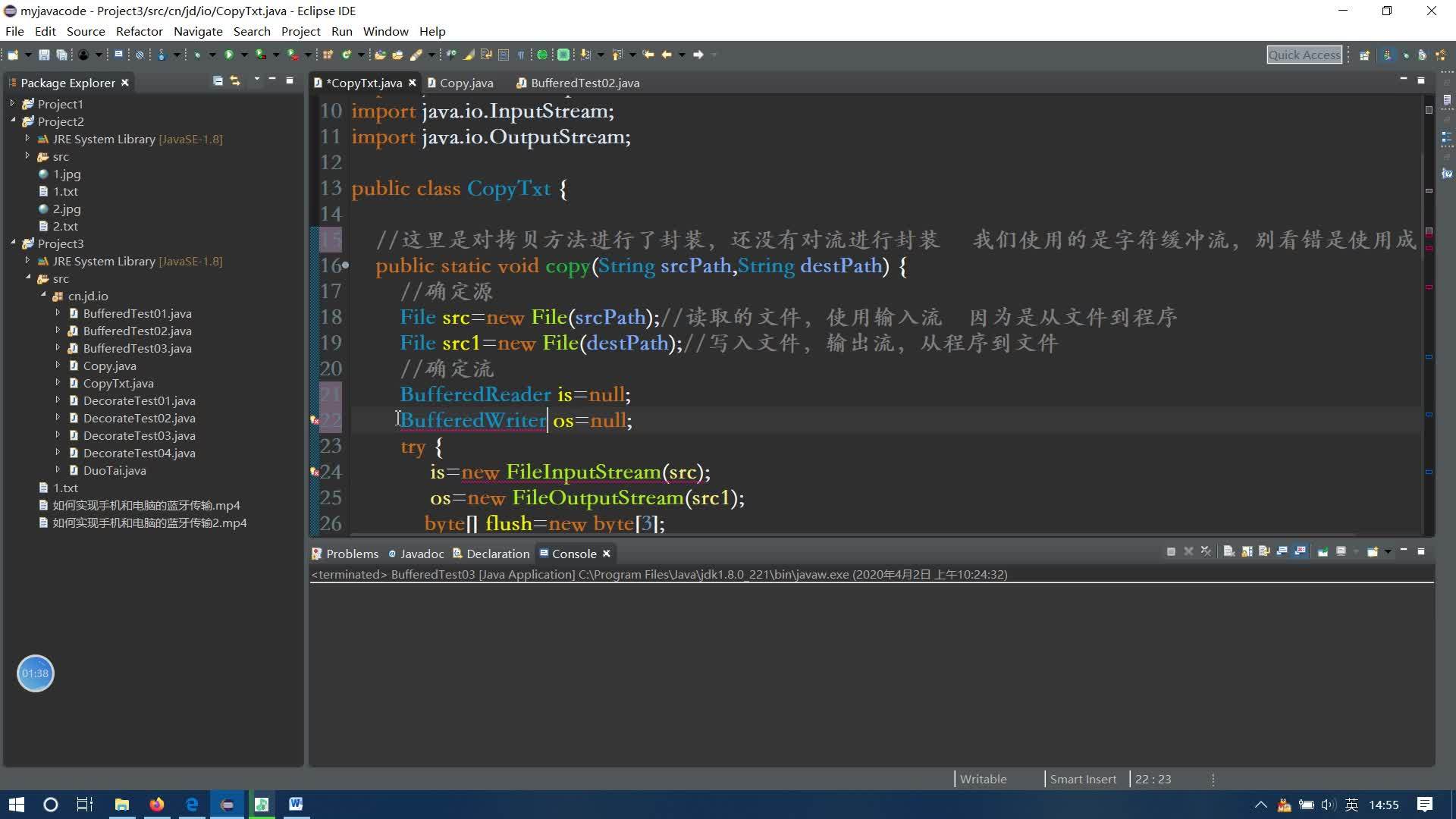This screenshot has height=819, width=1456.
Task: Open the Refactor menu
Action: pyautogui.click(x=139, y=31)
